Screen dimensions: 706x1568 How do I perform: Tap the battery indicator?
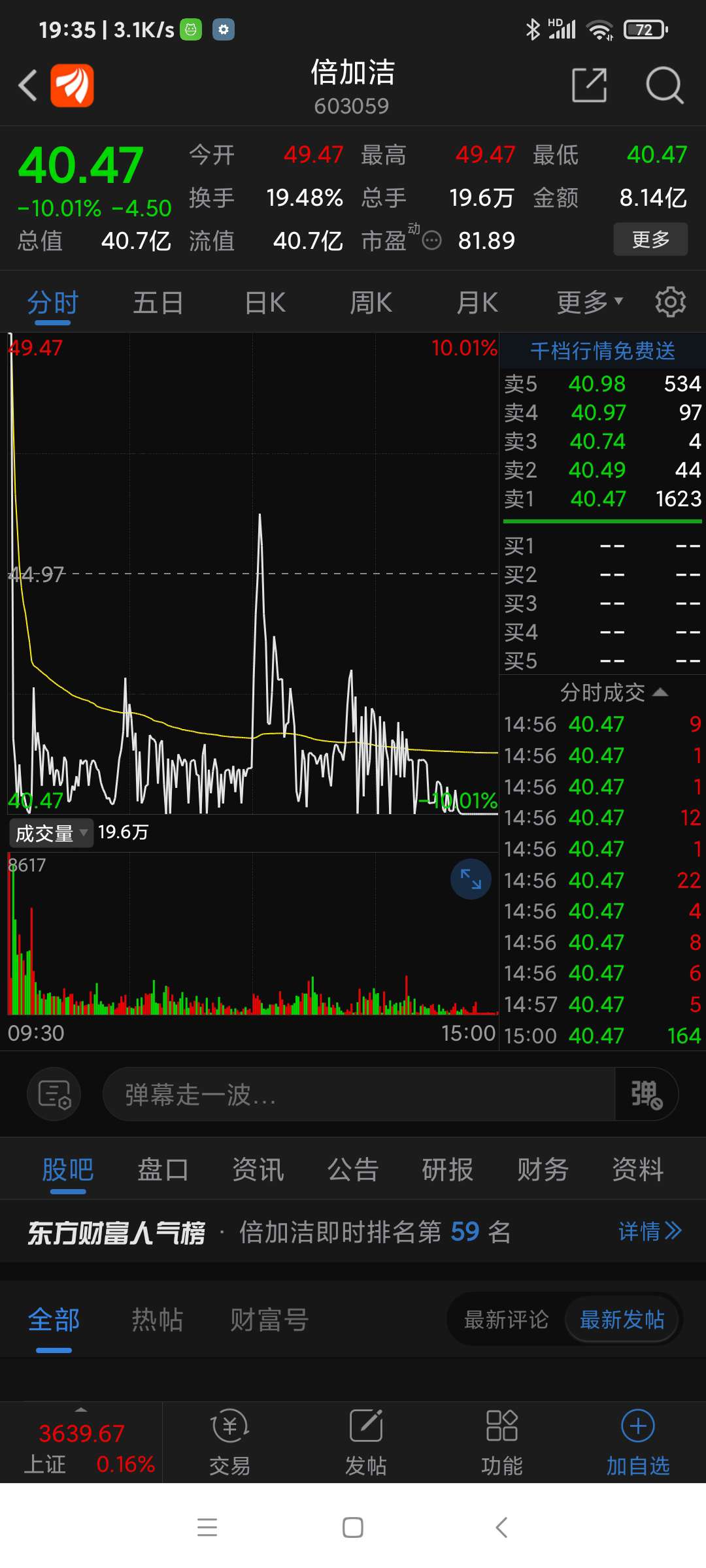click(x=645, y=29)
